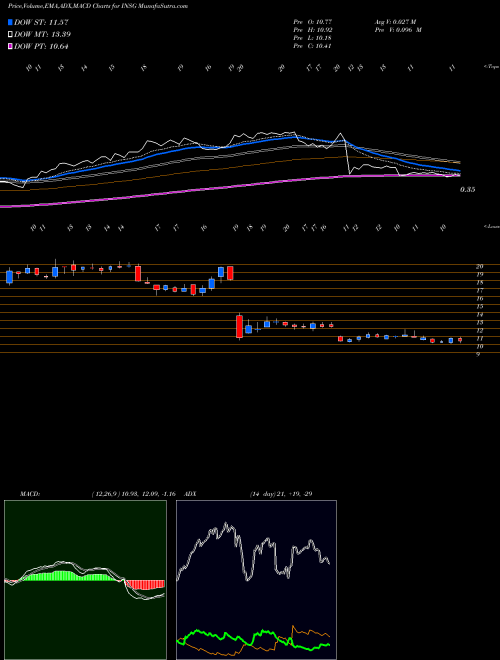The image size is (500, 660).
Task: Click the price axis label 17
Action: tap(479, 290)
